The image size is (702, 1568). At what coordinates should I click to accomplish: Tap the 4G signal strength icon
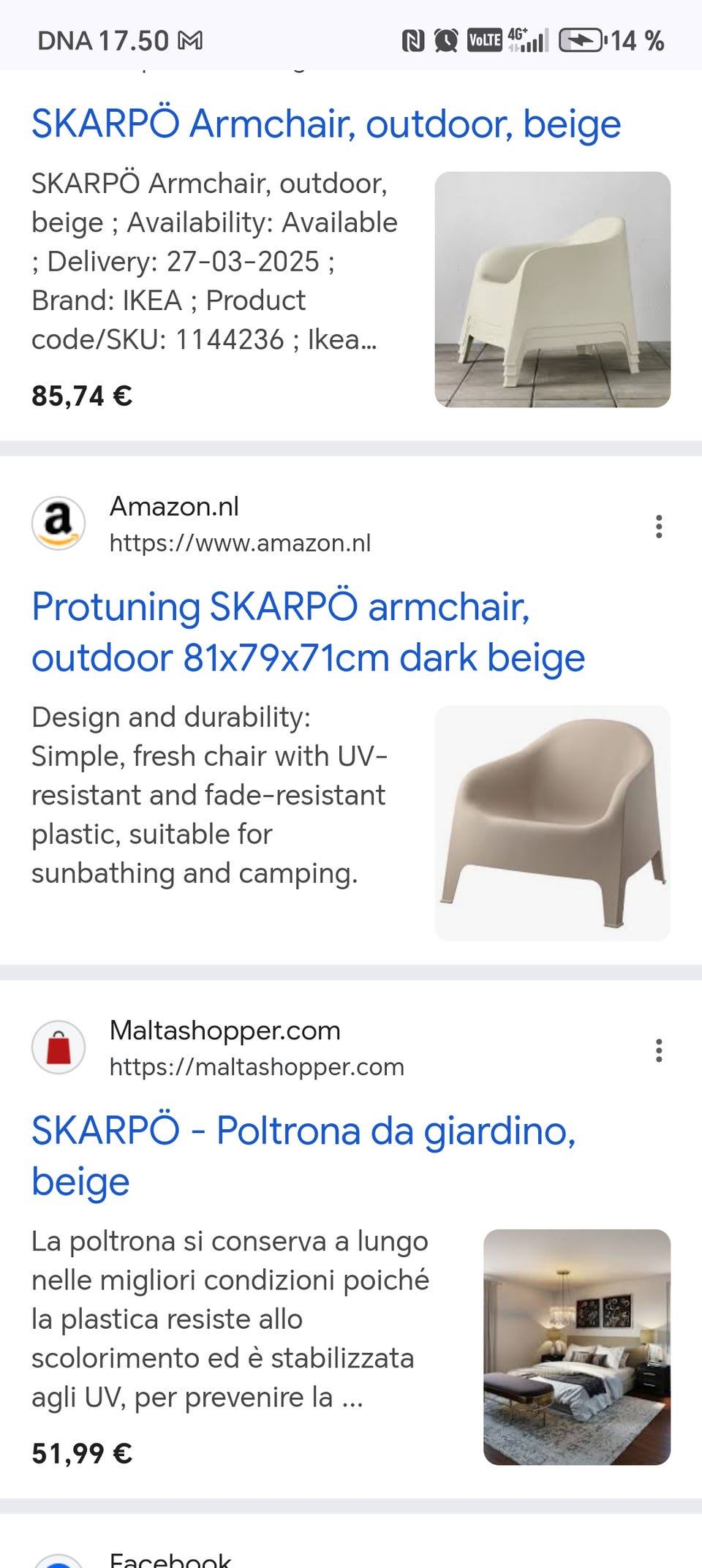pyautogui.click(x=528, y=41)
